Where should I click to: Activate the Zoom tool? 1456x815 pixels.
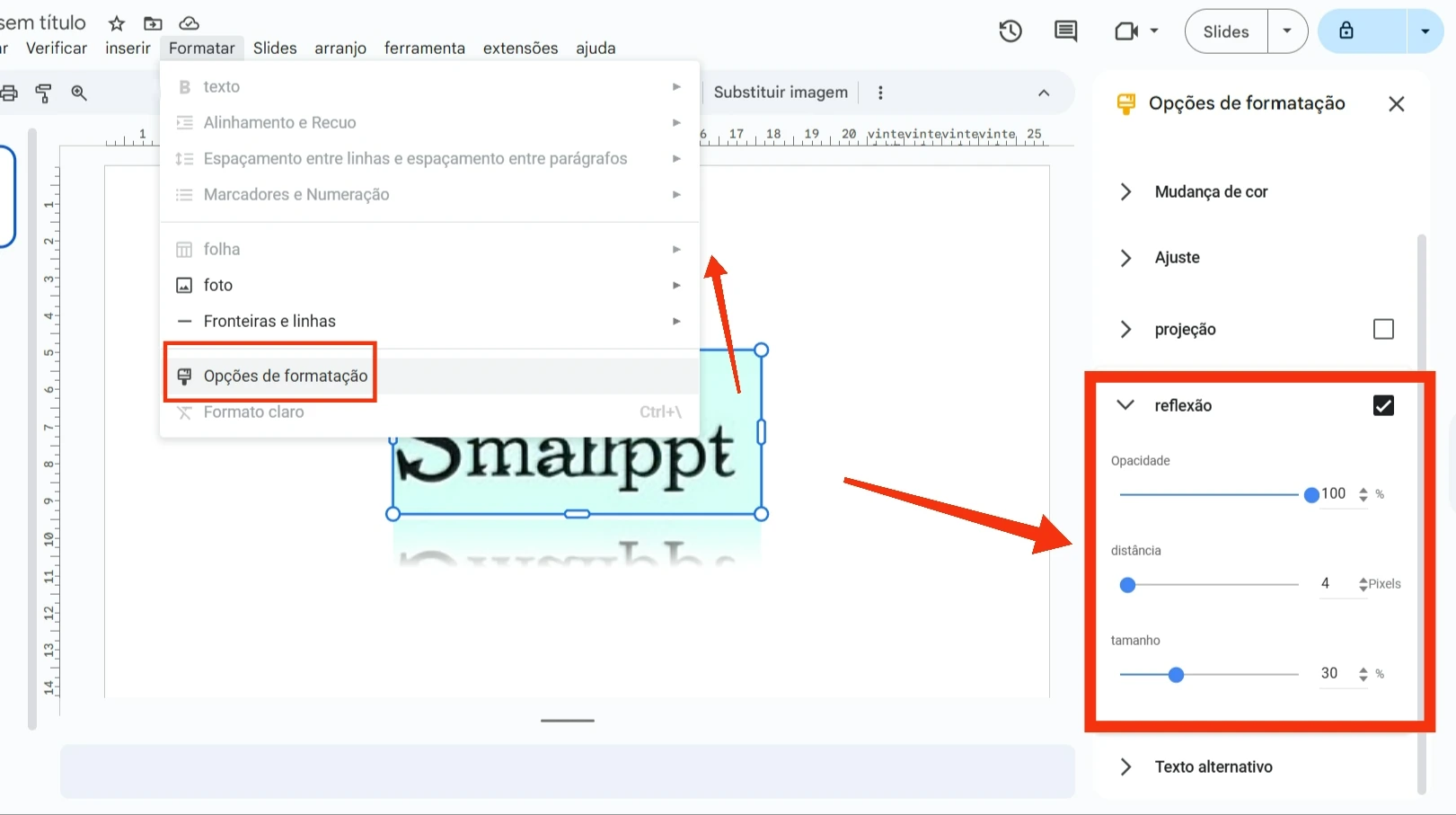[79, 93]
